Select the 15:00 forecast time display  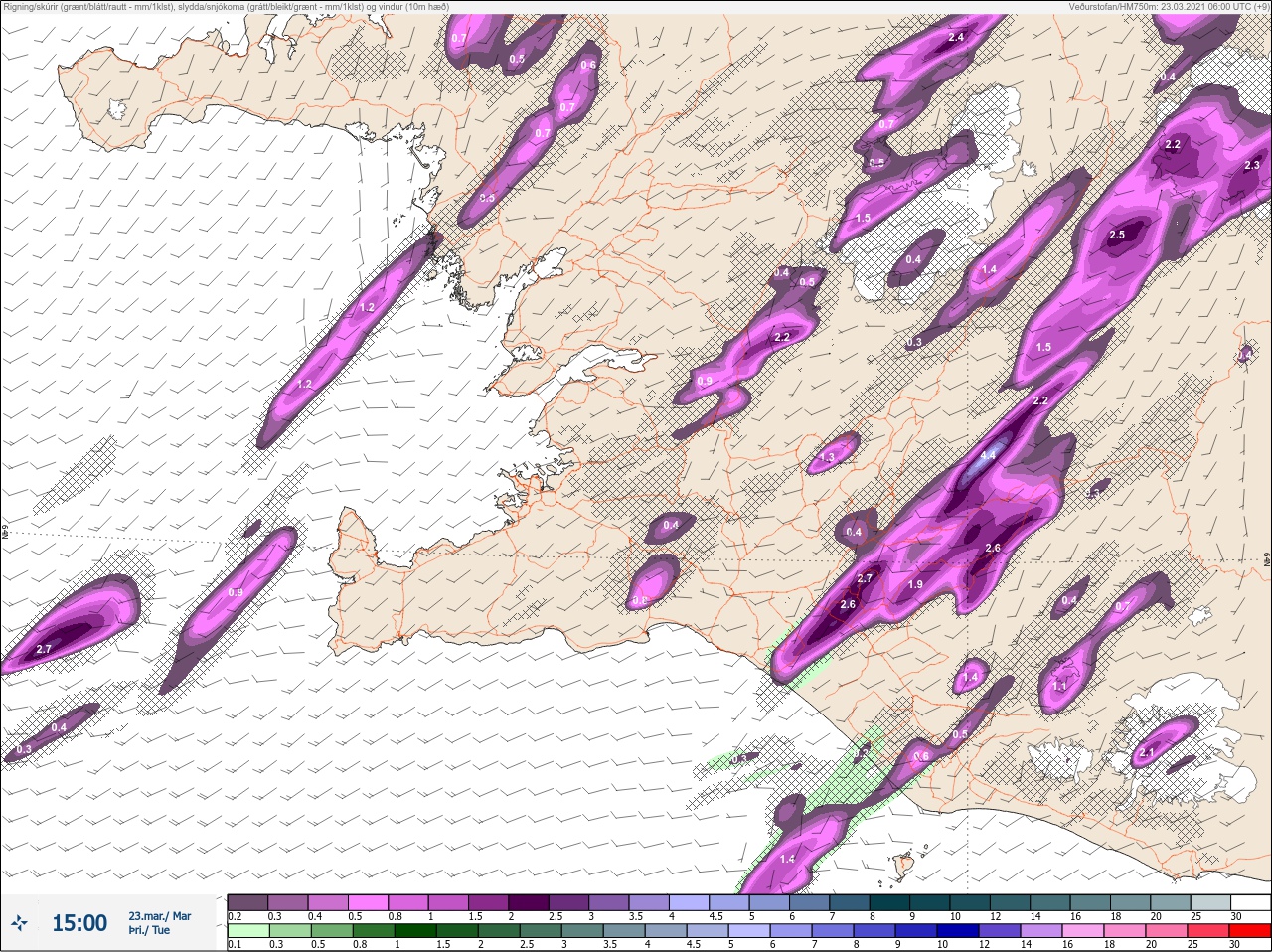pyautogui.click(x=79, y=923)
